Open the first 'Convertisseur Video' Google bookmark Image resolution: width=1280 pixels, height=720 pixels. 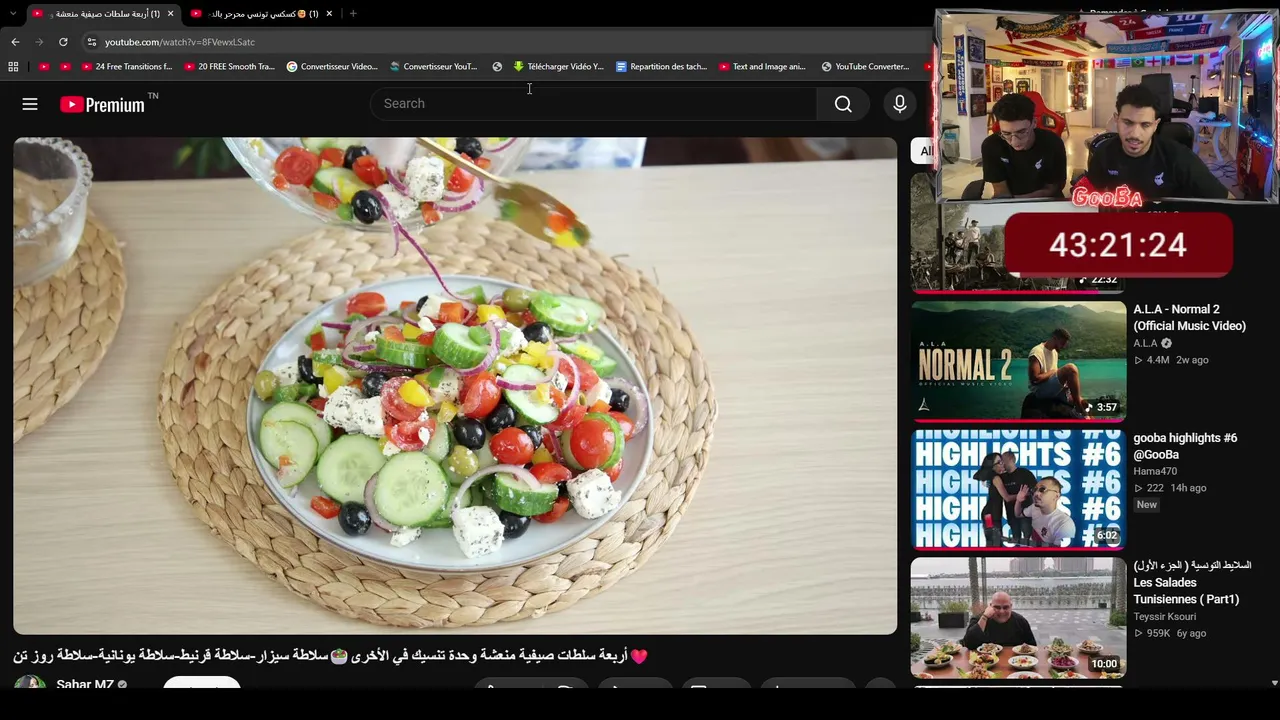coord(332,67)
